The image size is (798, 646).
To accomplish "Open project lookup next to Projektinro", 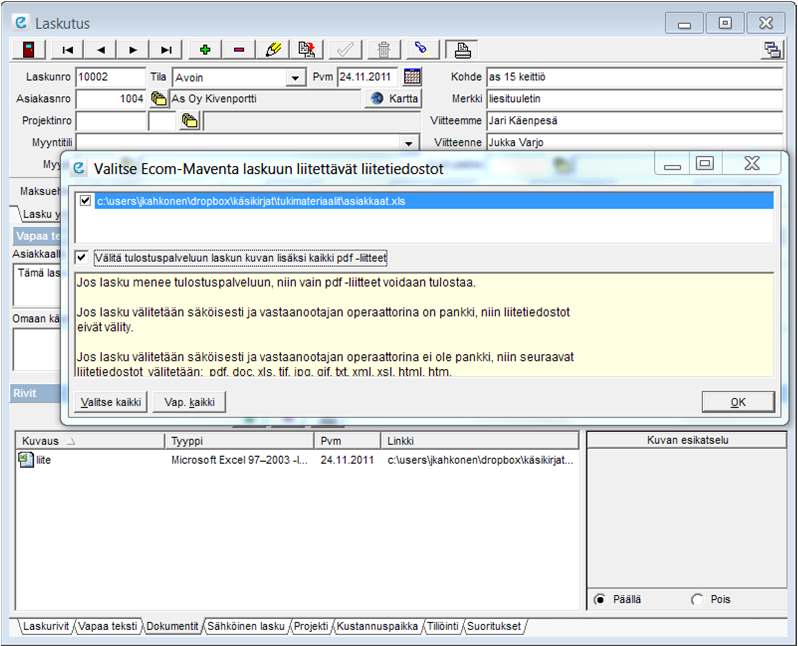I will (190, 121).
